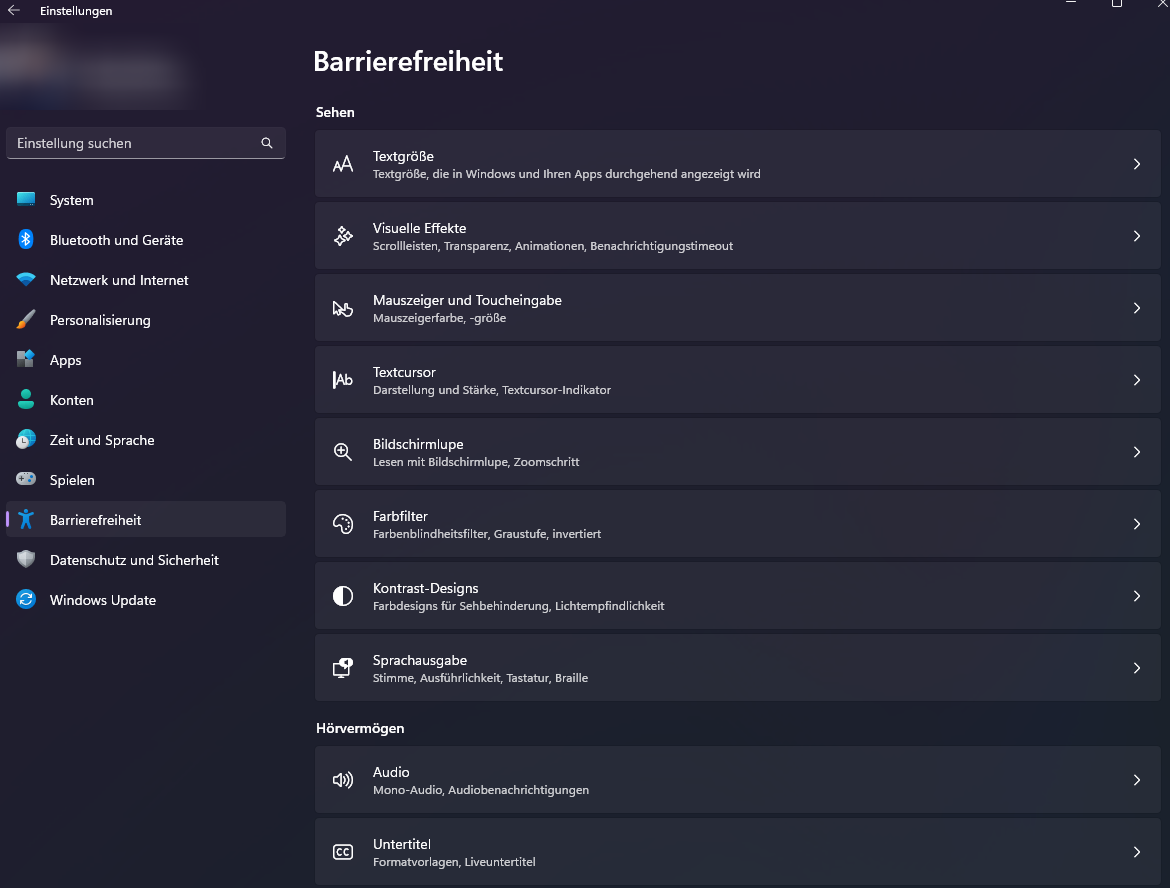This screenshot has width=1170, height=888.
Task: Click the Farbfilter palette icon
Action: coord(343,524)
